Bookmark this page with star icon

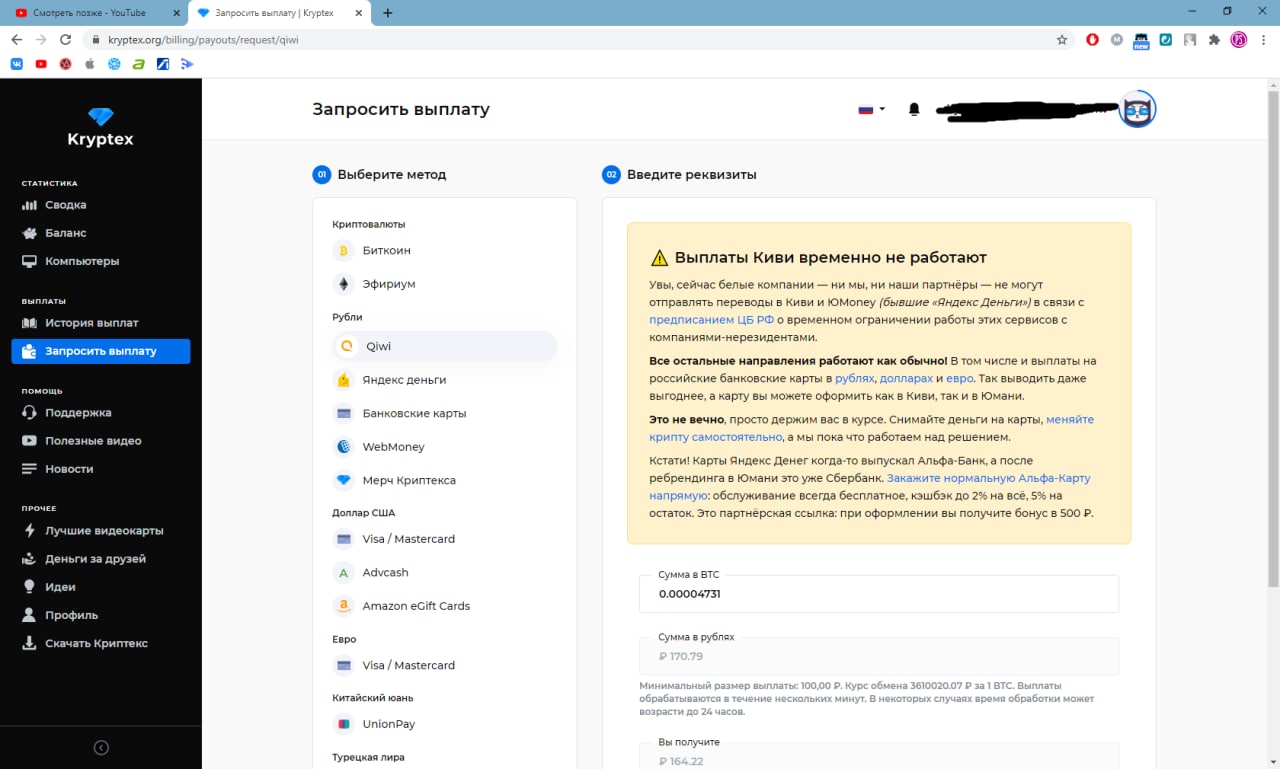[x=1062, y=40]
